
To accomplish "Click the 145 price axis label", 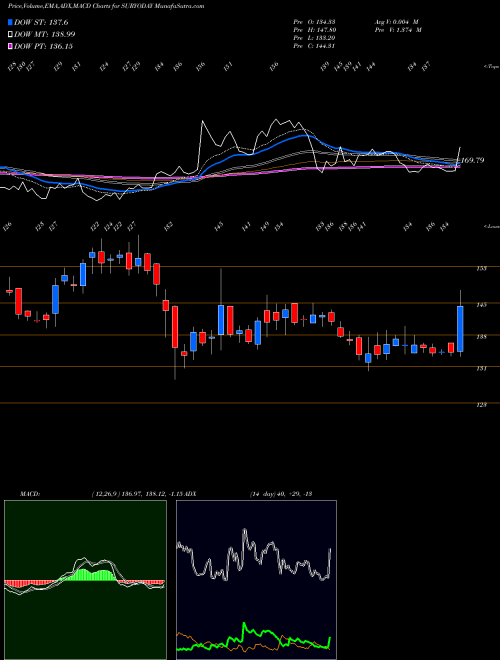I will tap(482, 304).
